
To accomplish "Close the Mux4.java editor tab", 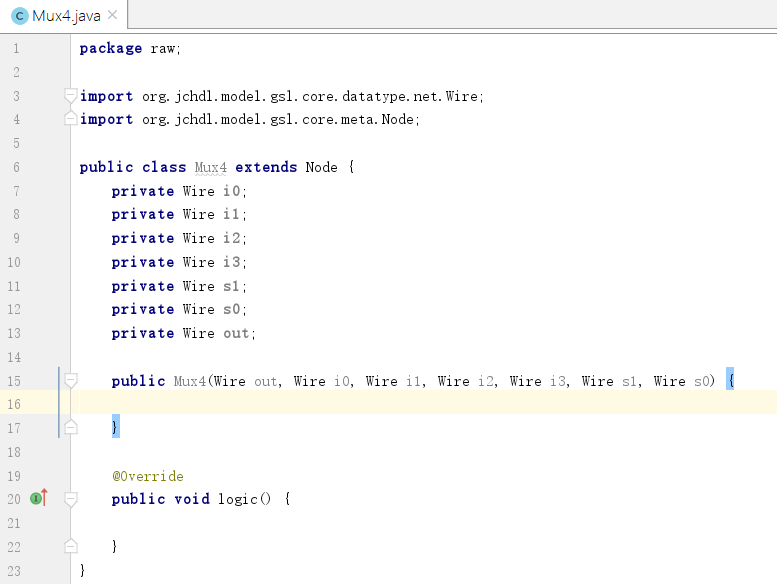I will click(x=112, y=15).
